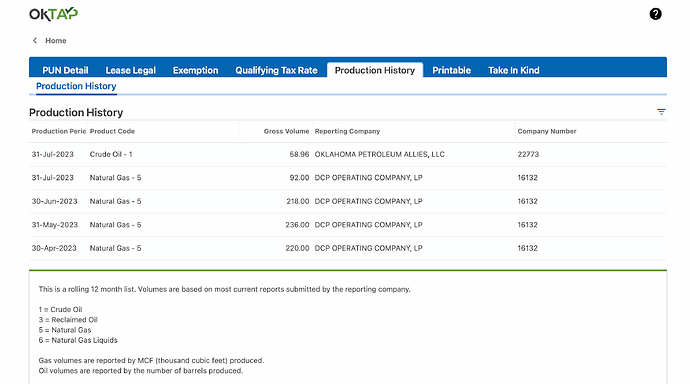Viewport: 690px width, 384px height.
Task: Click the '6 = Natural Gas Liquids' legend line
Action: point(78,340)
